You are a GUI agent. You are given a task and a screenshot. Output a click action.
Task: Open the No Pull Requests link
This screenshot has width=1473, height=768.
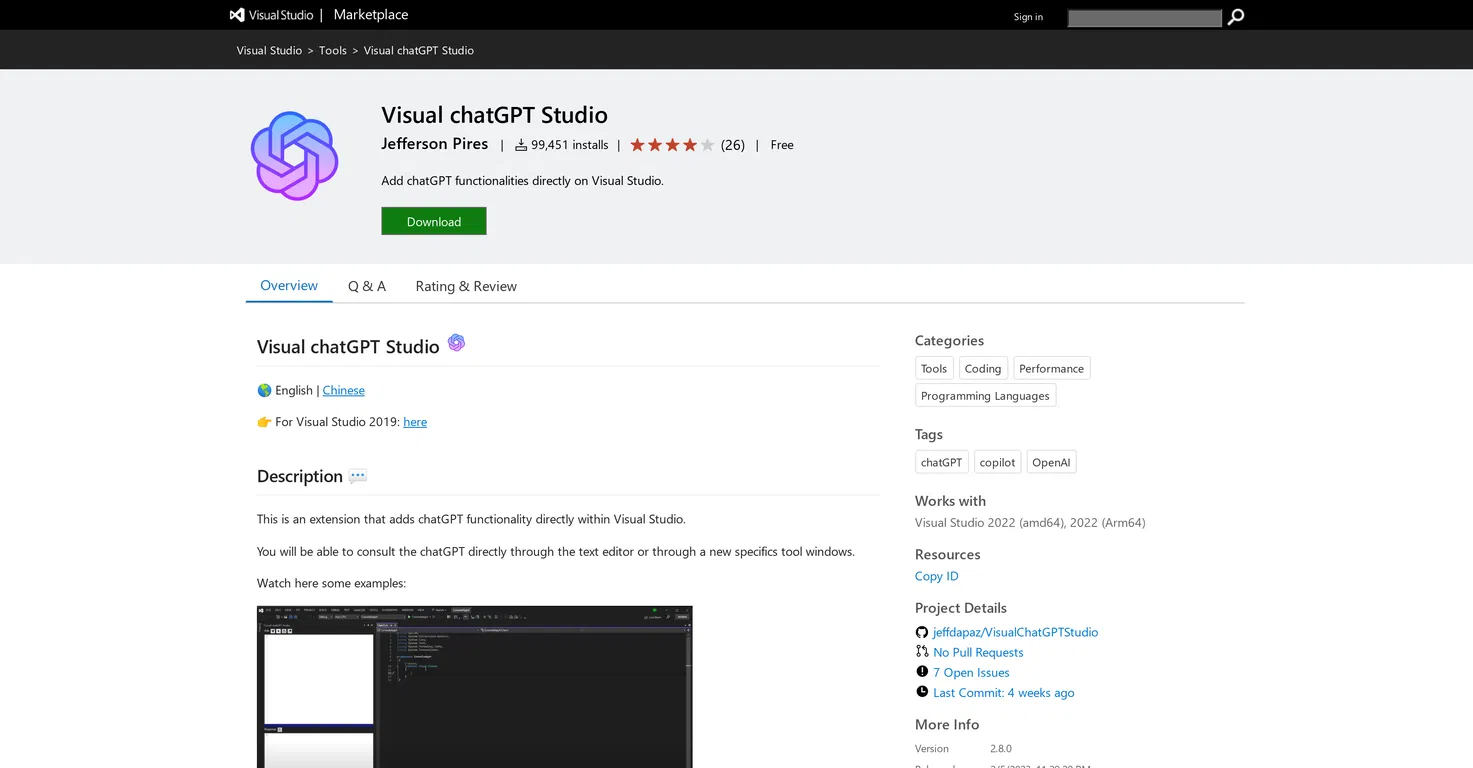(x=978, y=652)
